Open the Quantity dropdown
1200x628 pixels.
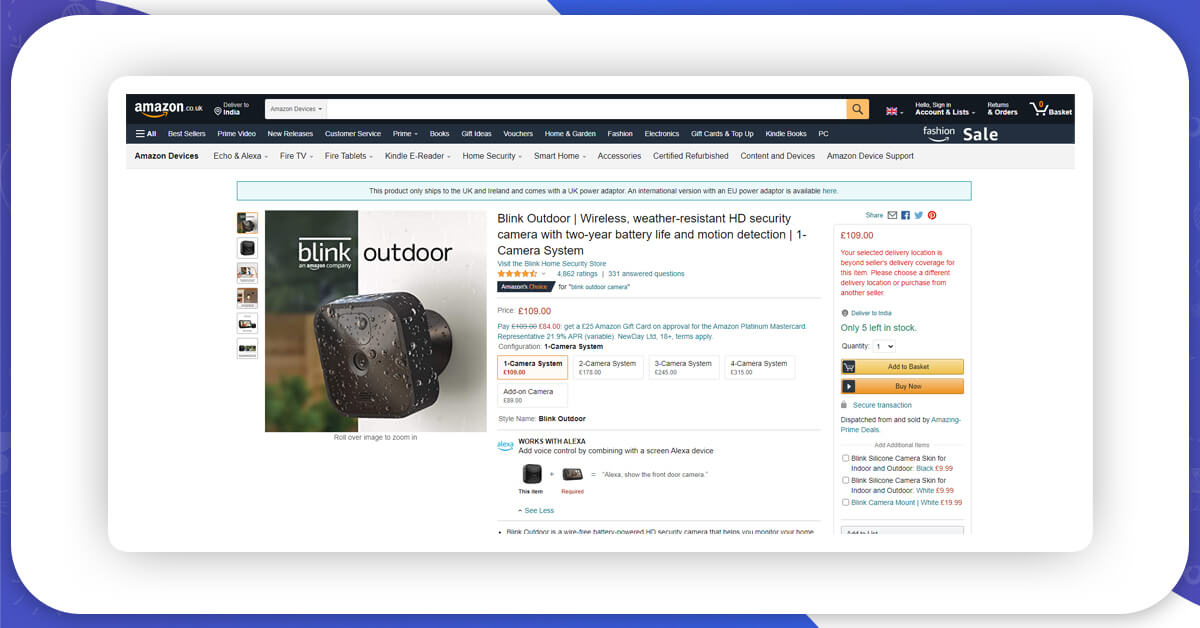coord(884,346)
